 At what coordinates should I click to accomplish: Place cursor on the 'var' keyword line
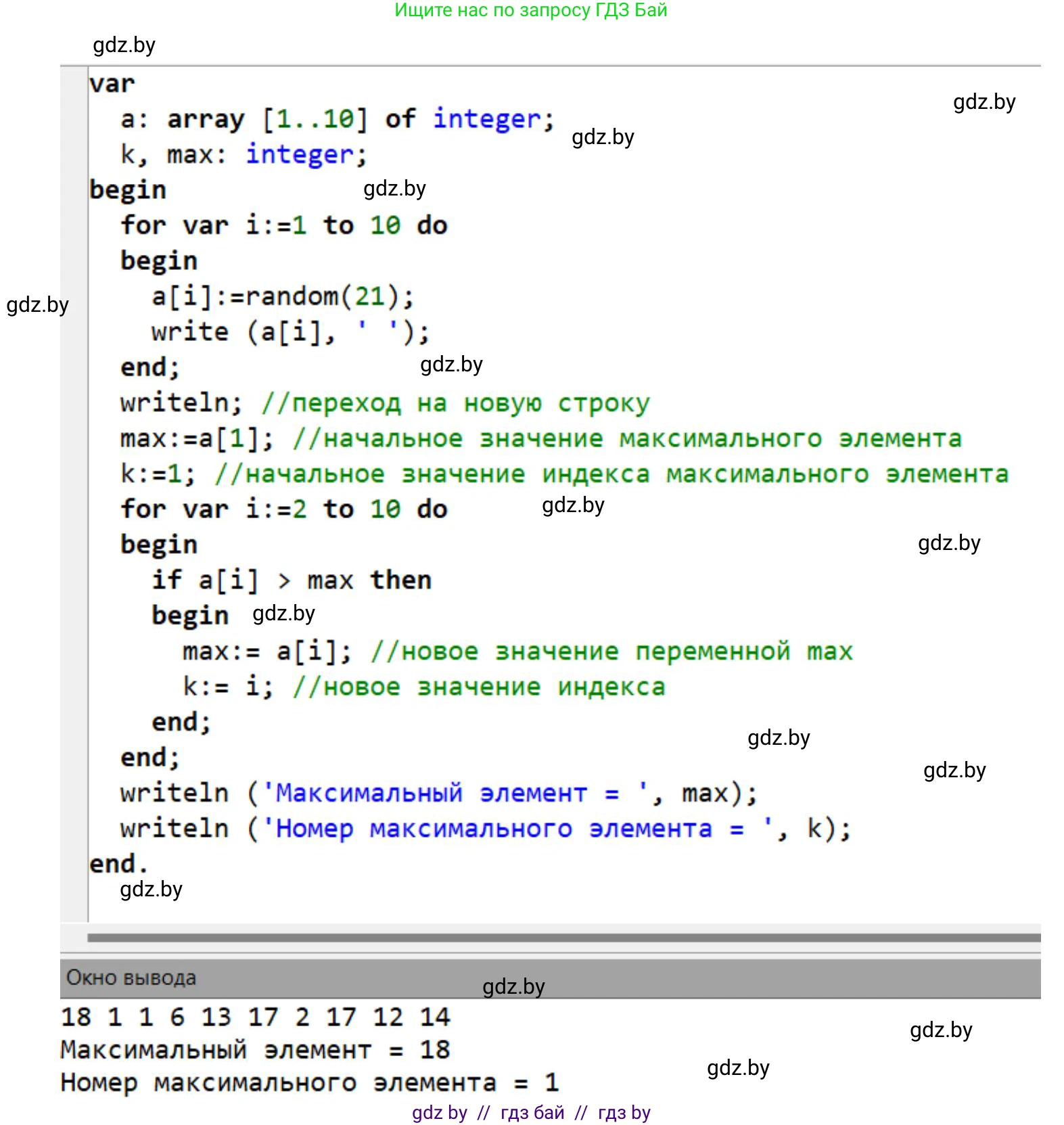112,84
